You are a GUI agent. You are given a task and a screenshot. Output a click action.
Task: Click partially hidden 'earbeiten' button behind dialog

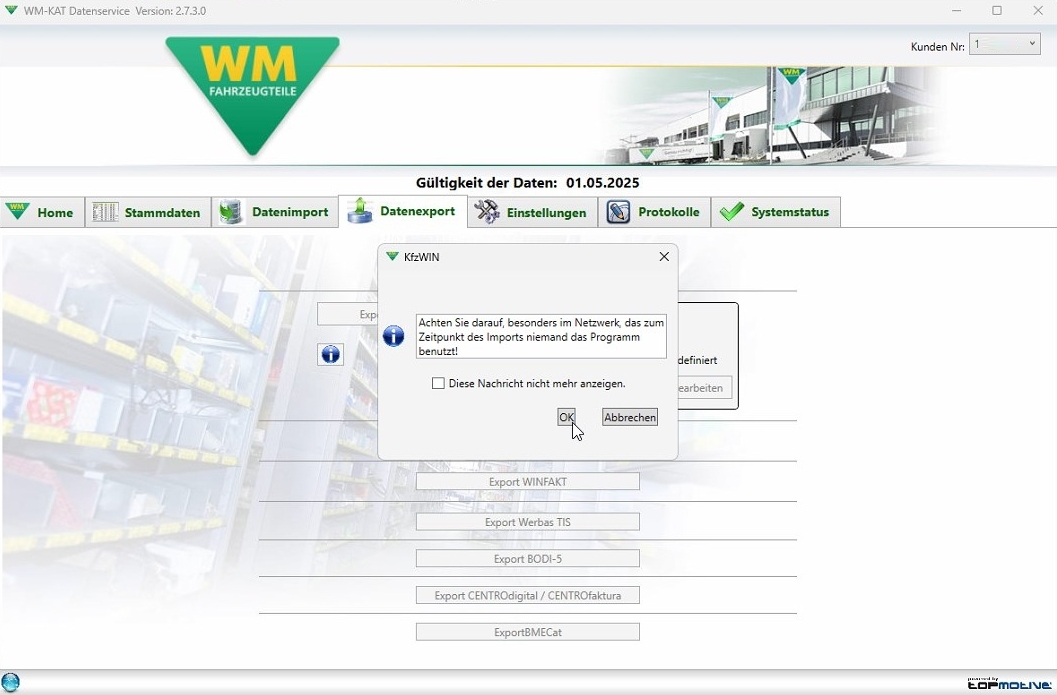[704, 388]
